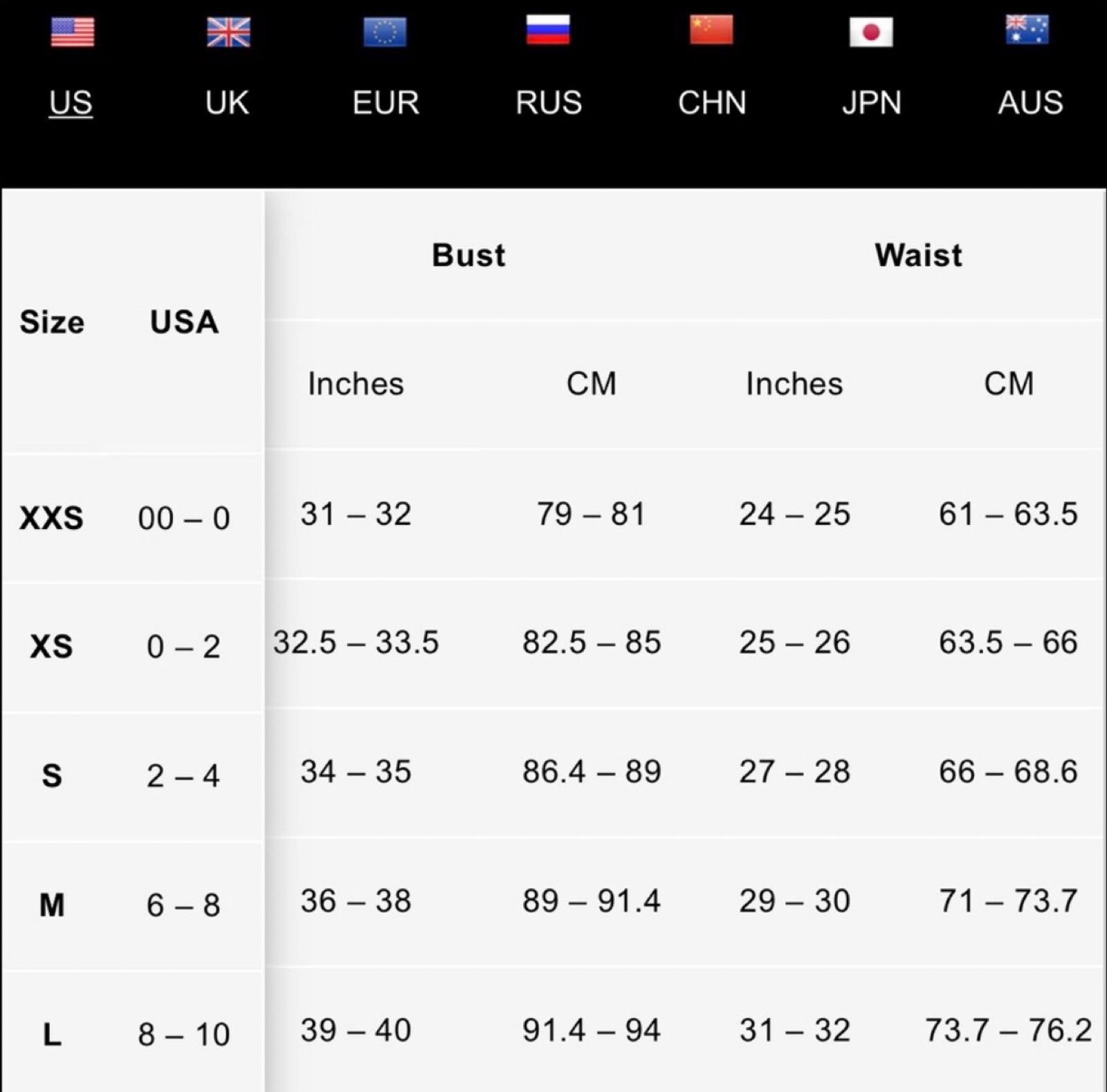Click the Japanese flag icon
The height and width of the screenshot is (1092, 1107).
pyautogui.click(x=871, y=32)
